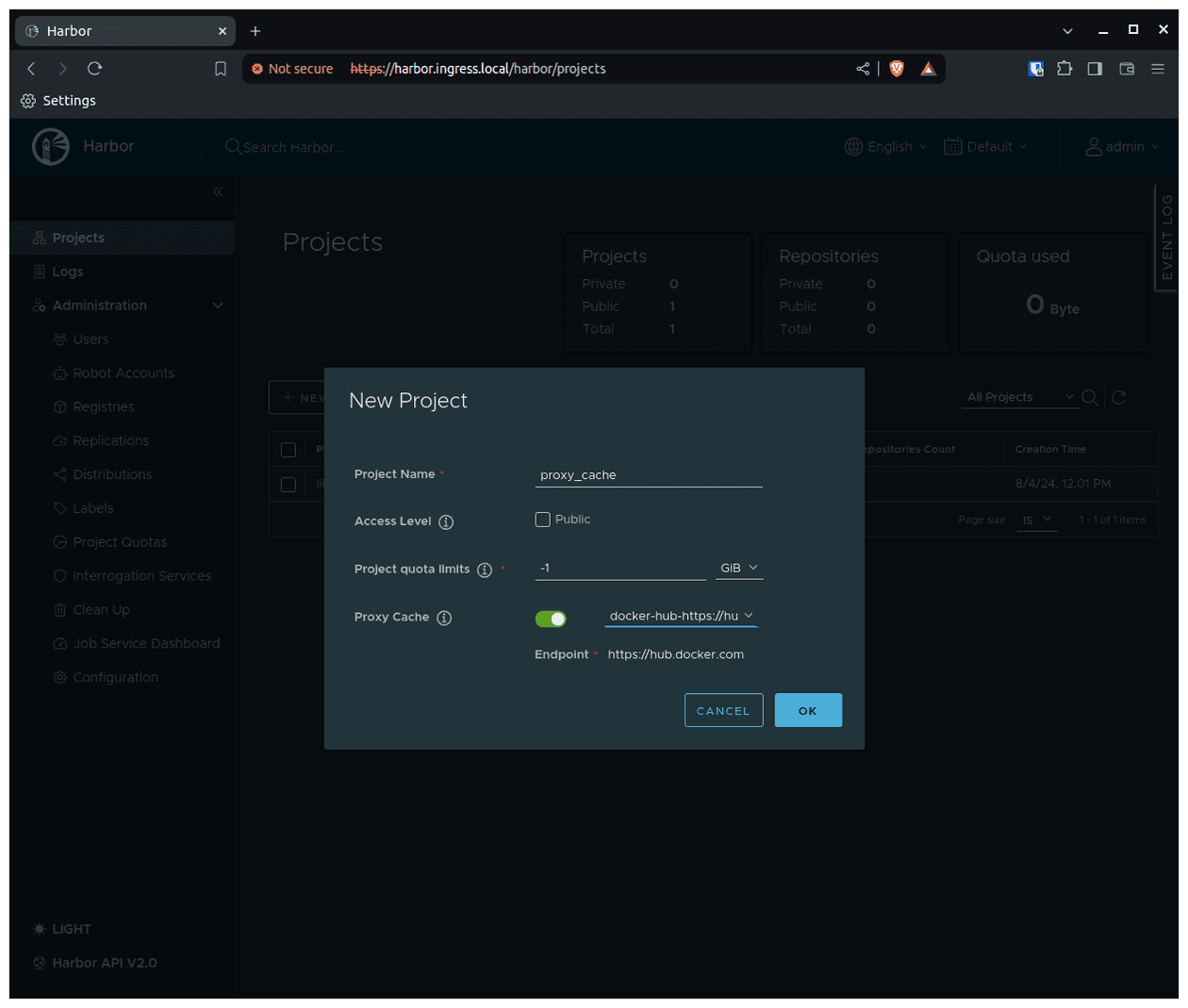Screen dimensions: 1188x1008
Task: Open the English language menu
Action: tap(884, 146)
